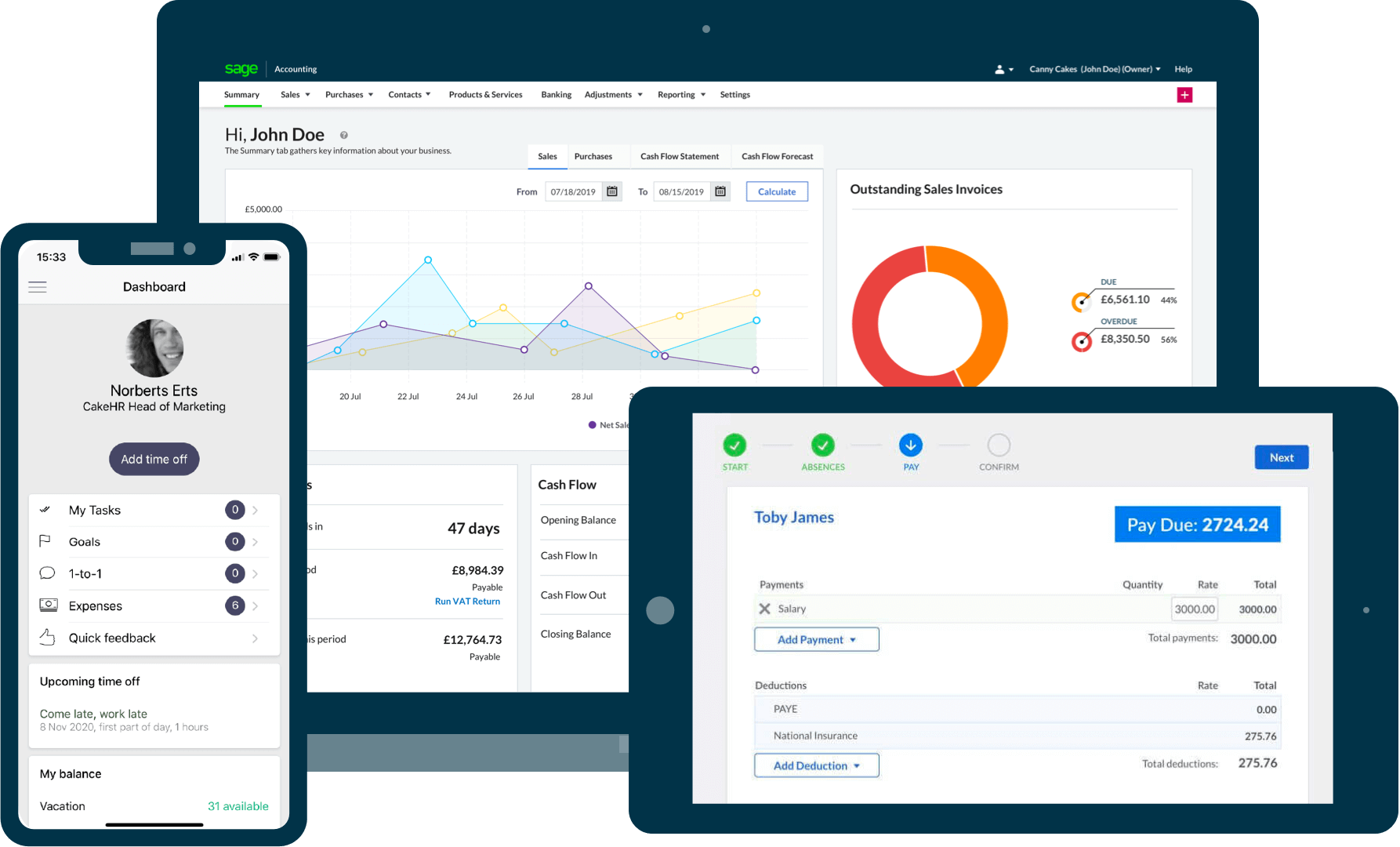This screenshot has height=847, width=1400.
Task: Select the PAY step circle
Action: 910,445
